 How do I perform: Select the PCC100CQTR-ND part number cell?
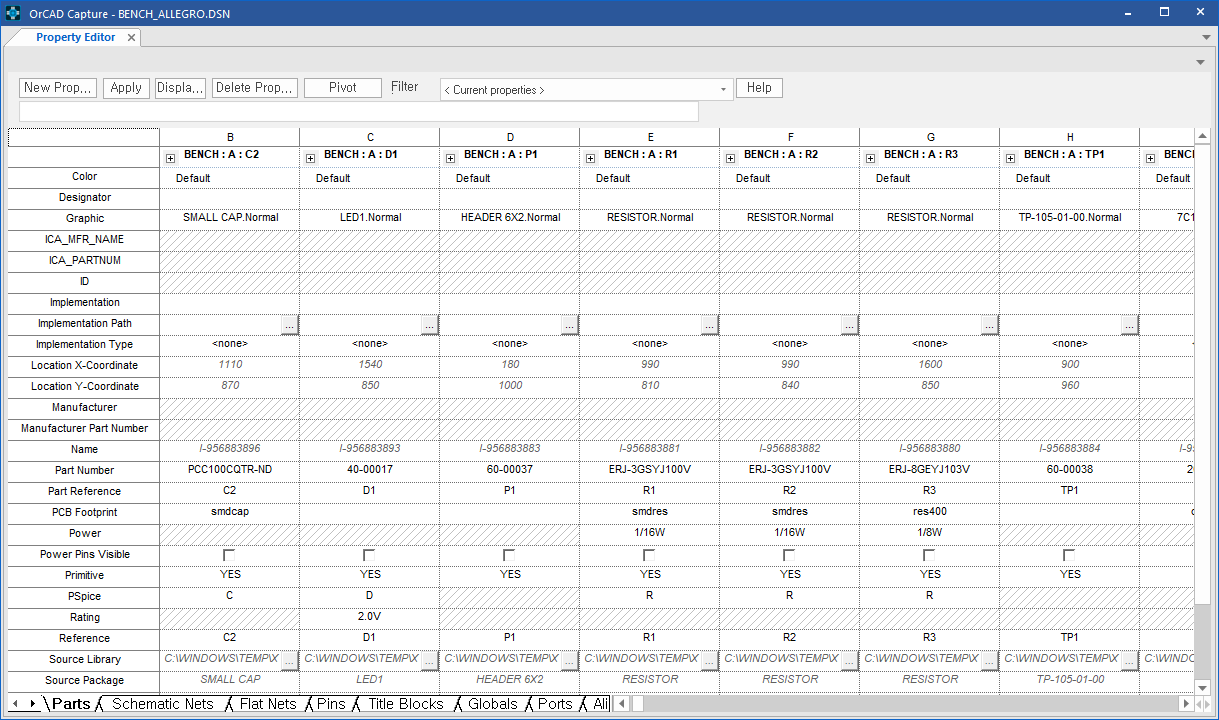pyautogui.click(x=230, y=470)
